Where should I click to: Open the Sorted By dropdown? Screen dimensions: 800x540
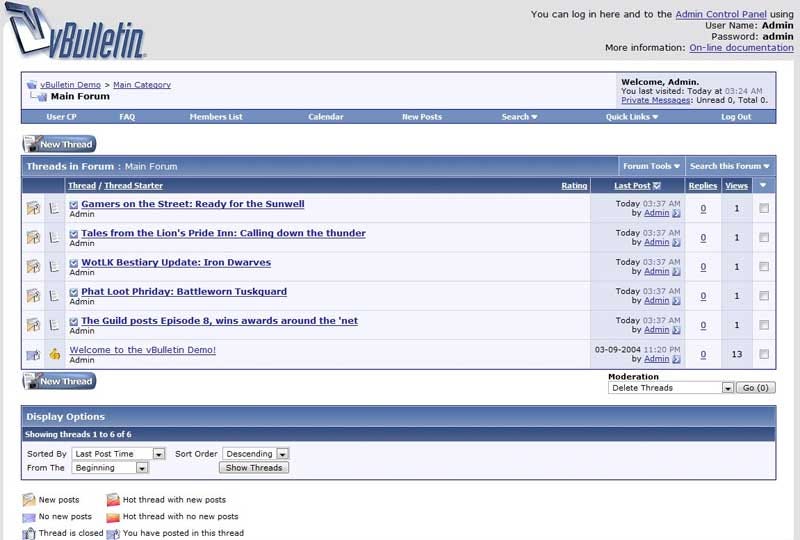click(118, 454)
